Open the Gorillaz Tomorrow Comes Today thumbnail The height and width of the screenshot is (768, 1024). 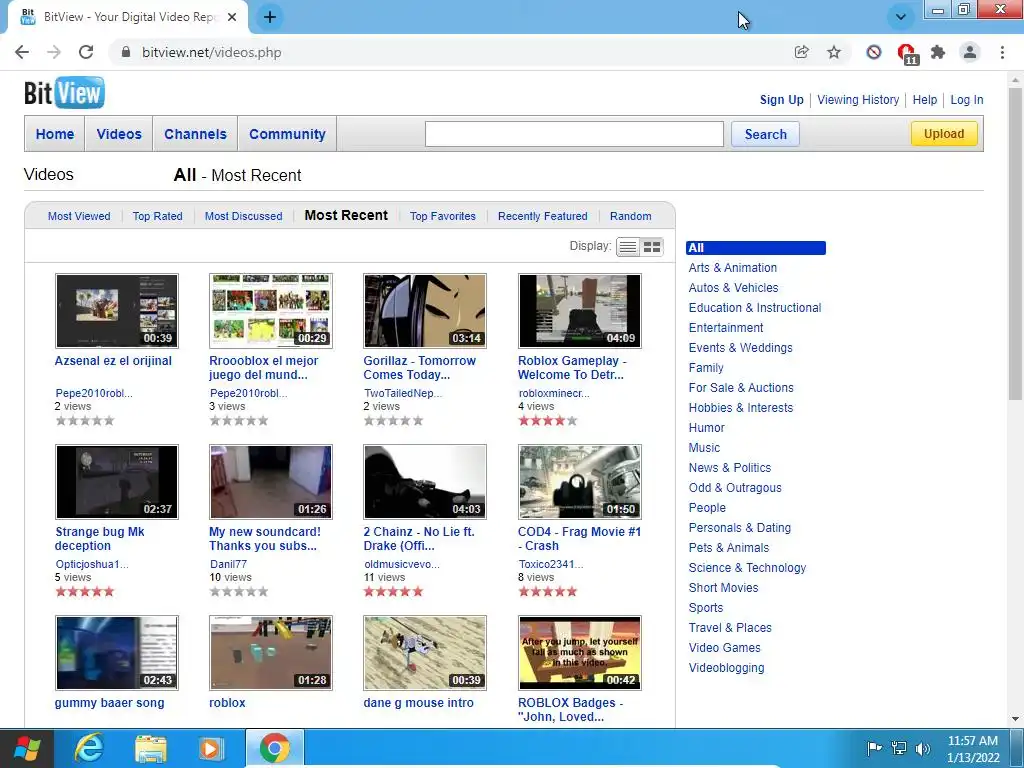pyautogui.click(x=425, y=311)
